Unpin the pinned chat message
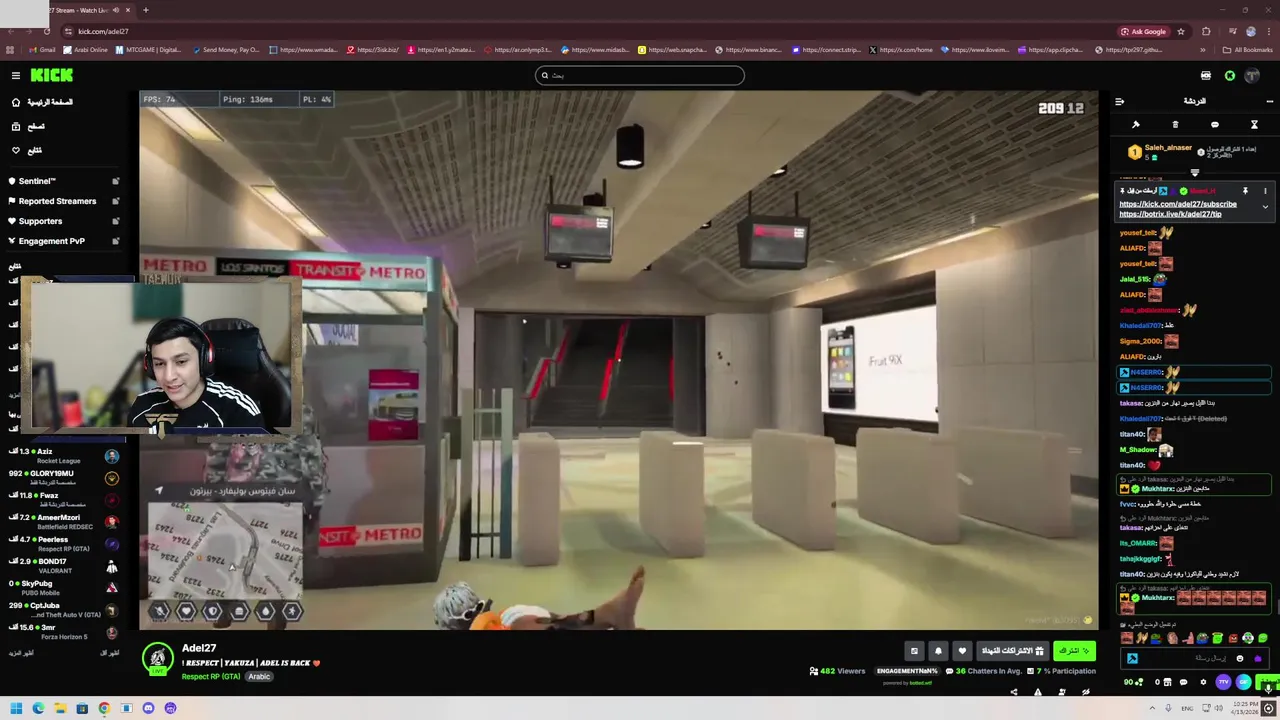This screenshot has height=720, width=1280. pos(1245,191)
